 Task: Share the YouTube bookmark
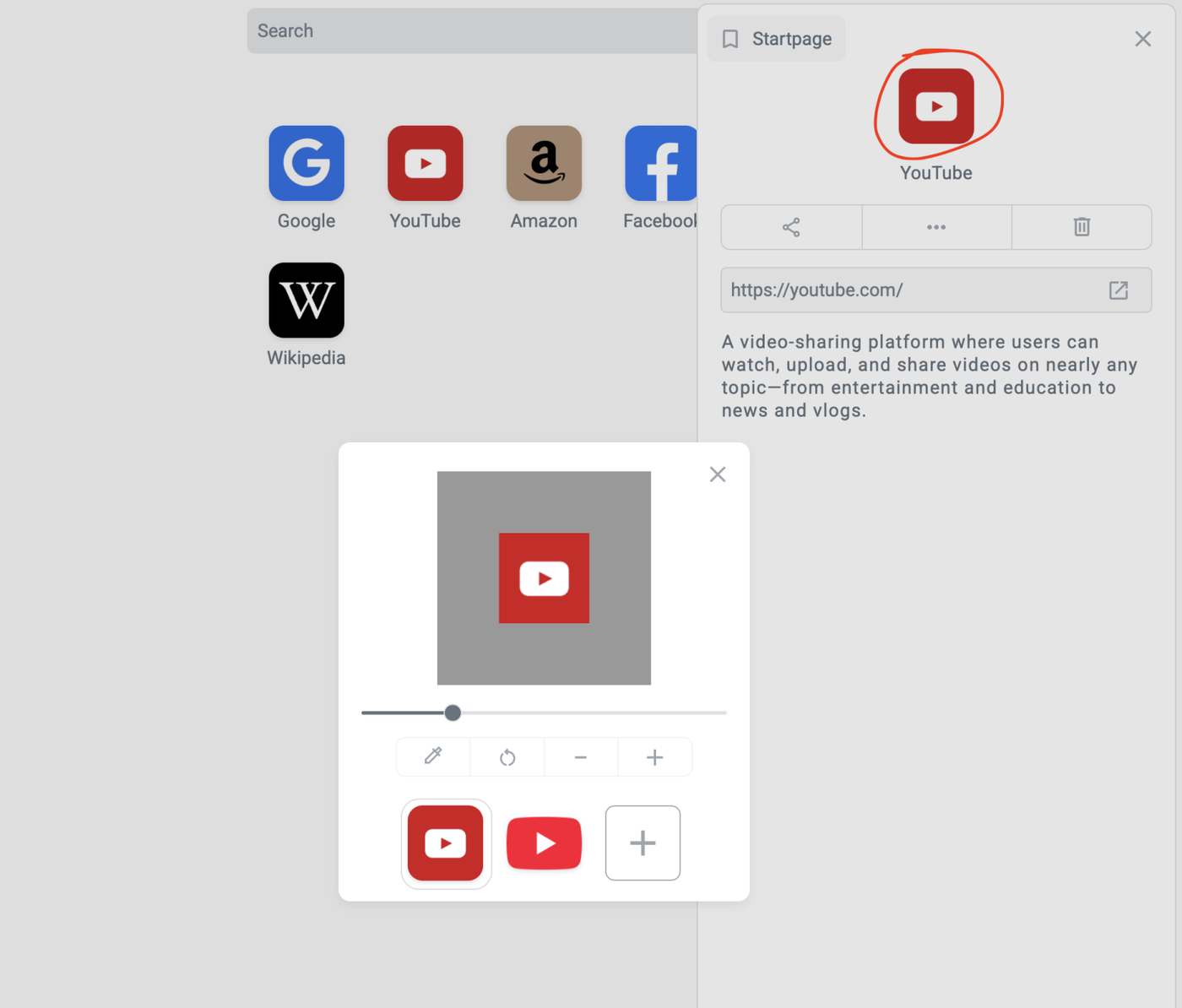(791, 227)
